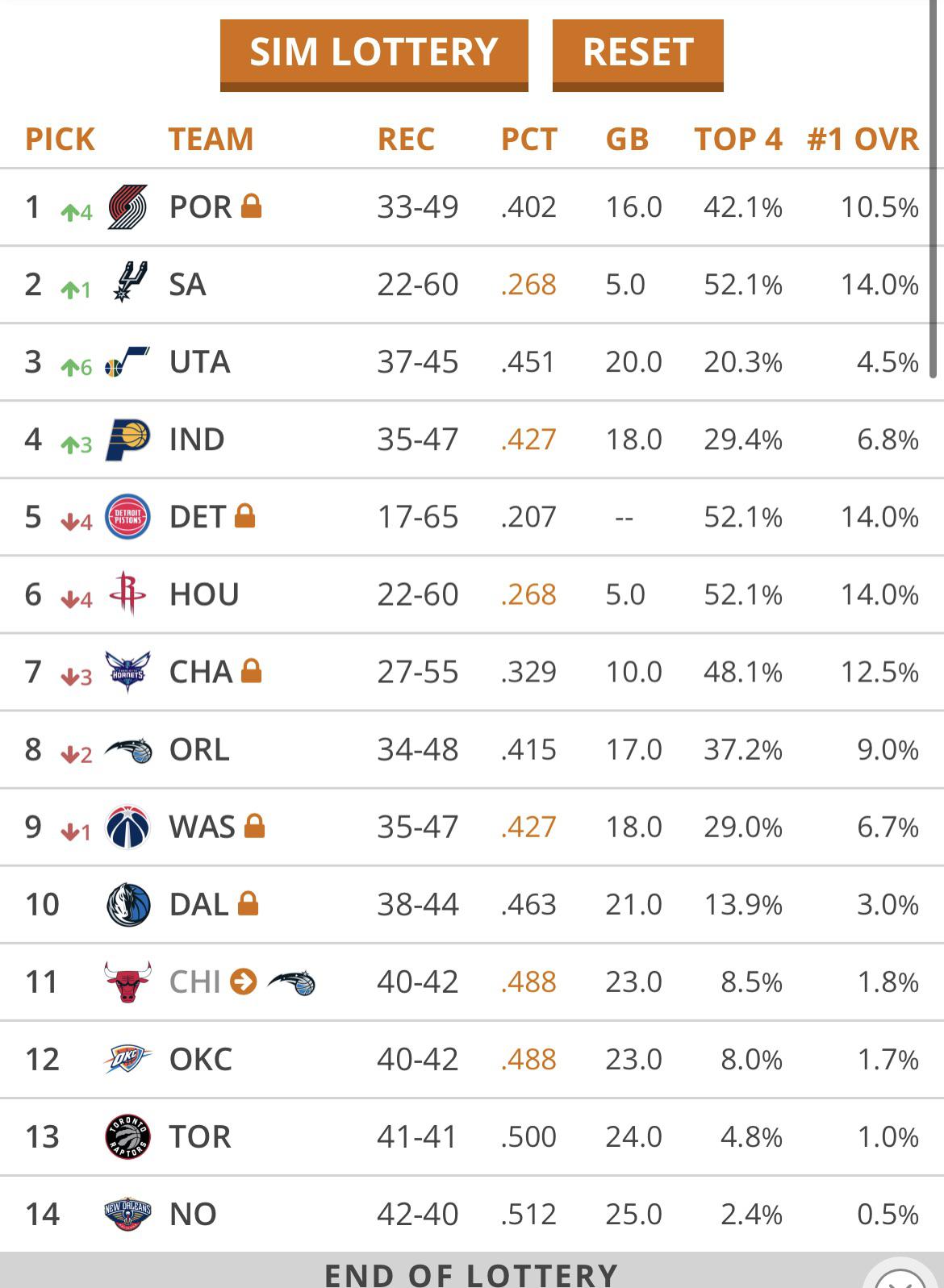Click the Indiana Pacers logo
The height and width of the screenshot is (1288, 944).
(127, 440)
